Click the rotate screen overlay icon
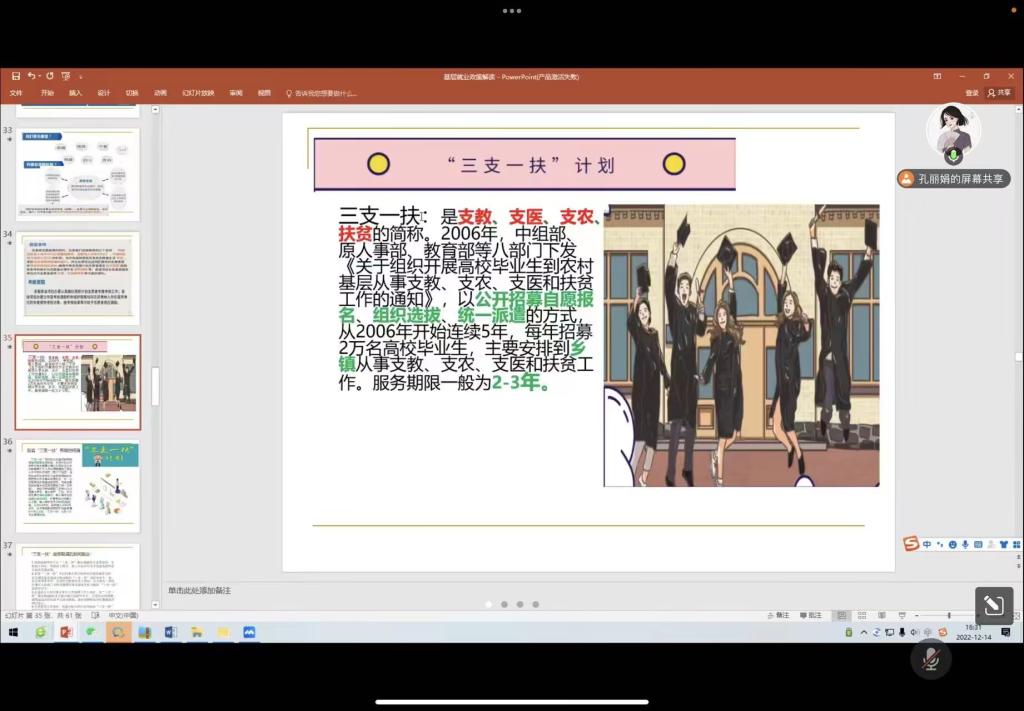 (994, 605)
